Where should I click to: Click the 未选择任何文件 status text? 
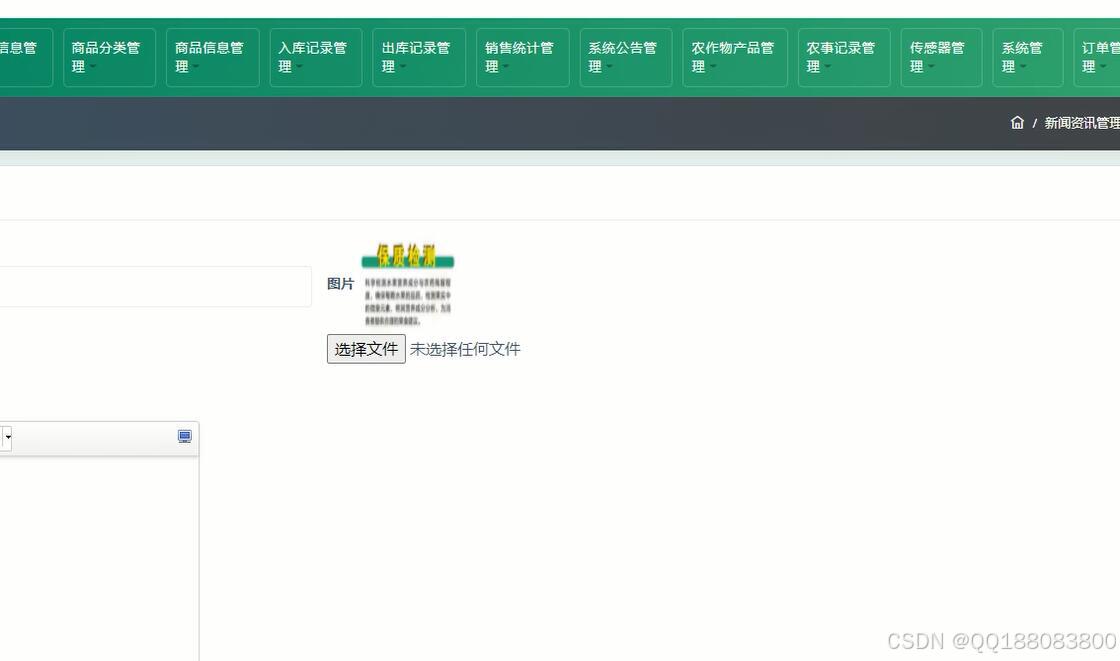466,349
